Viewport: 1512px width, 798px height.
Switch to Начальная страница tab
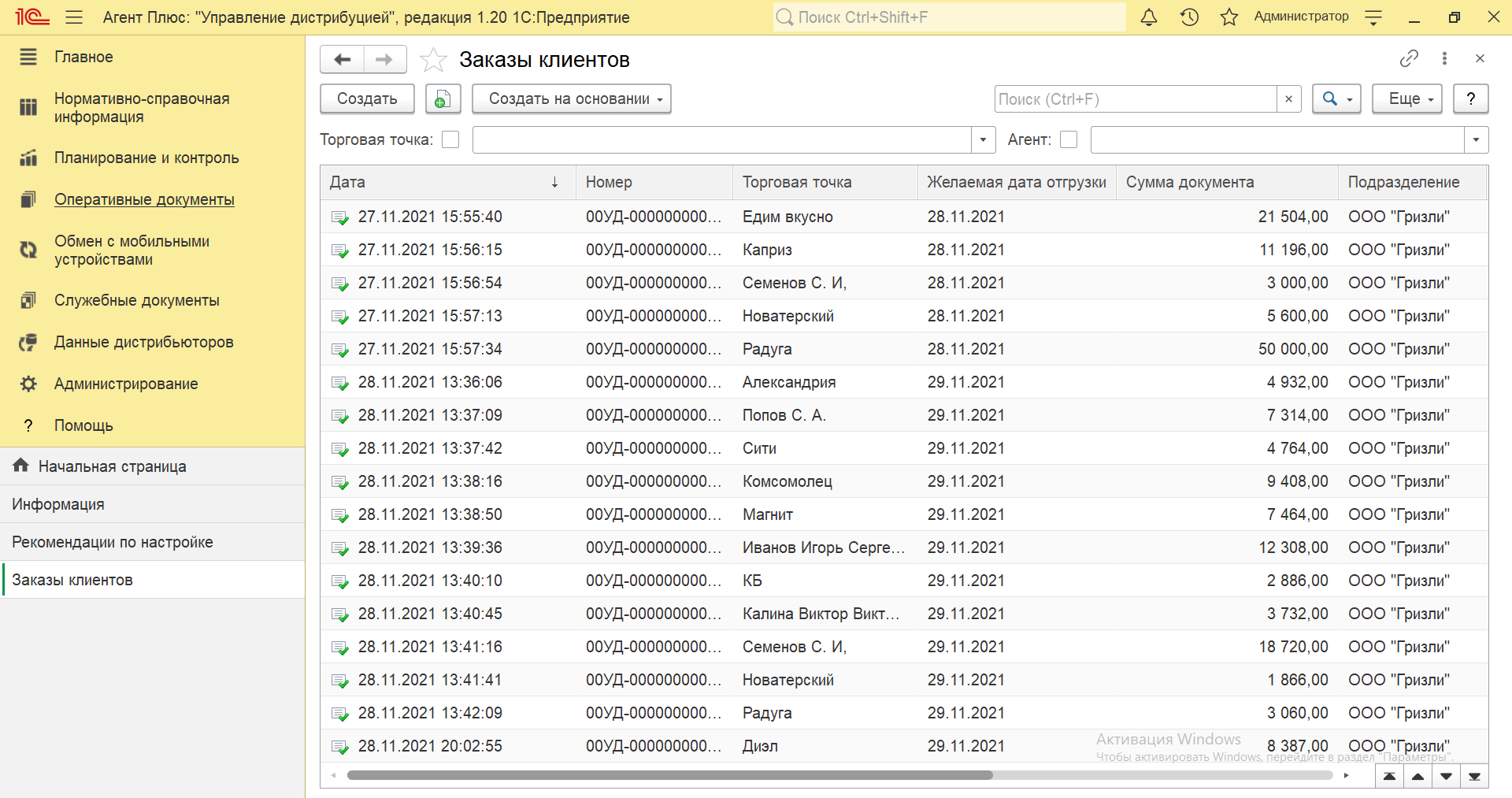coord(112,466)
